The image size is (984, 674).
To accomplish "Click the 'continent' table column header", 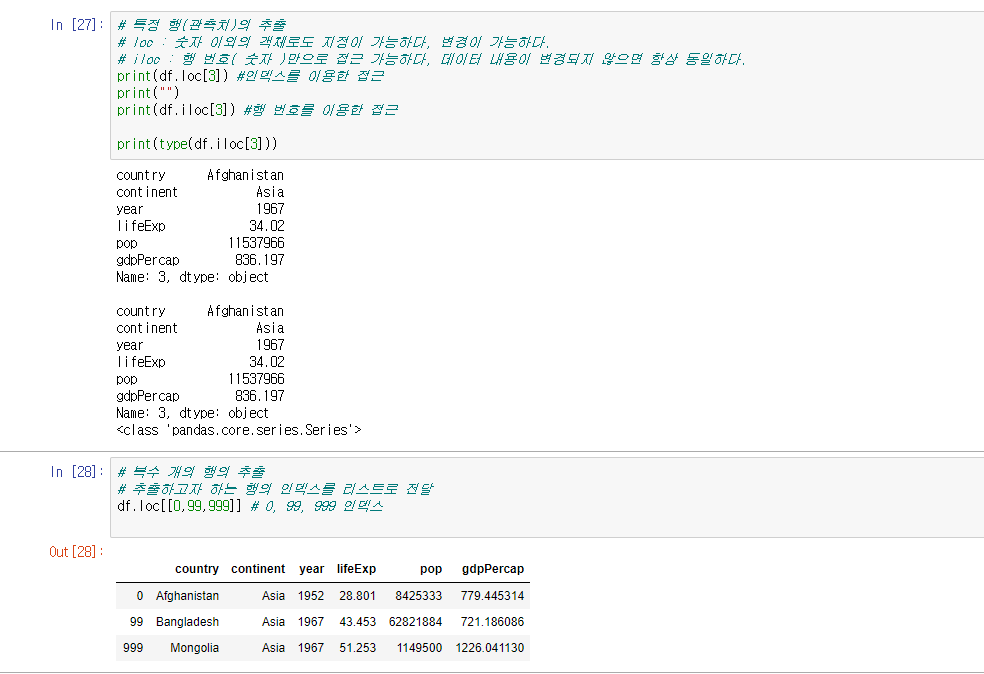I will click(258, 569).
